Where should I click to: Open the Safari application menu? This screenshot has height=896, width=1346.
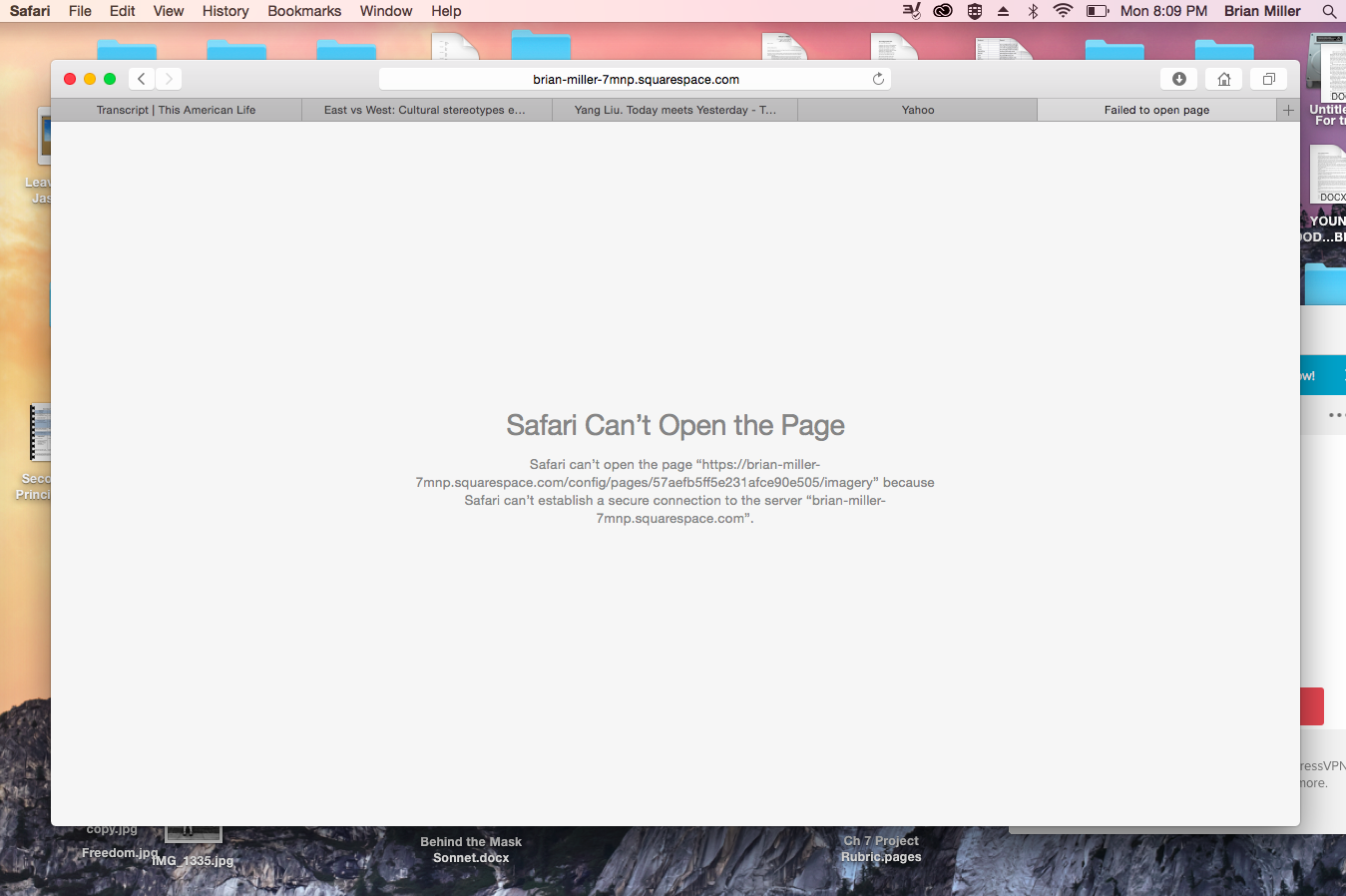[30, 11]
